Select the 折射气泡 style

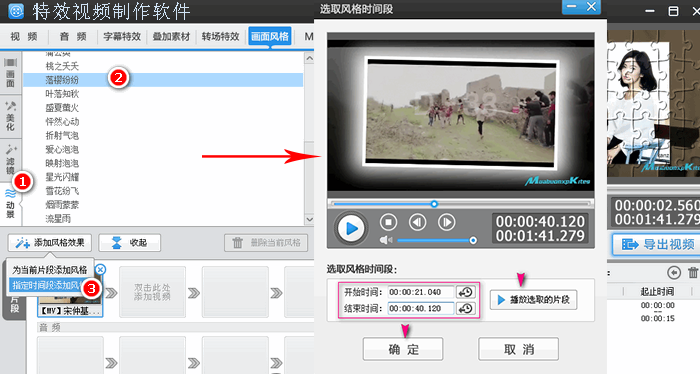point(62,135)
